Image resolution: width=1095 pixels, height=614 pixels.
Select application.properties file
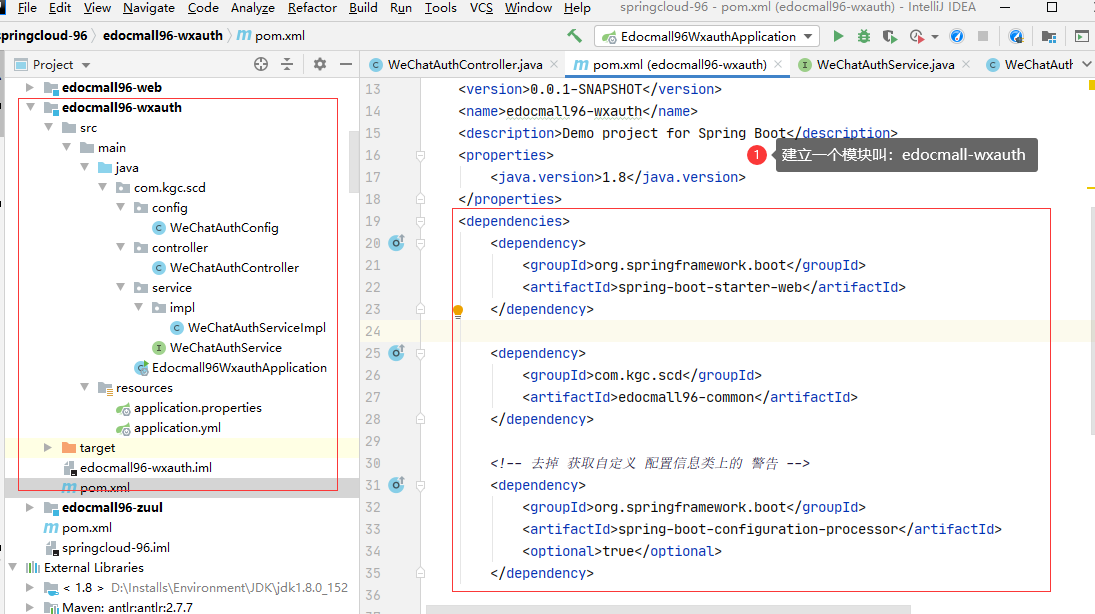pyautogui.click(x=198, y=407)
